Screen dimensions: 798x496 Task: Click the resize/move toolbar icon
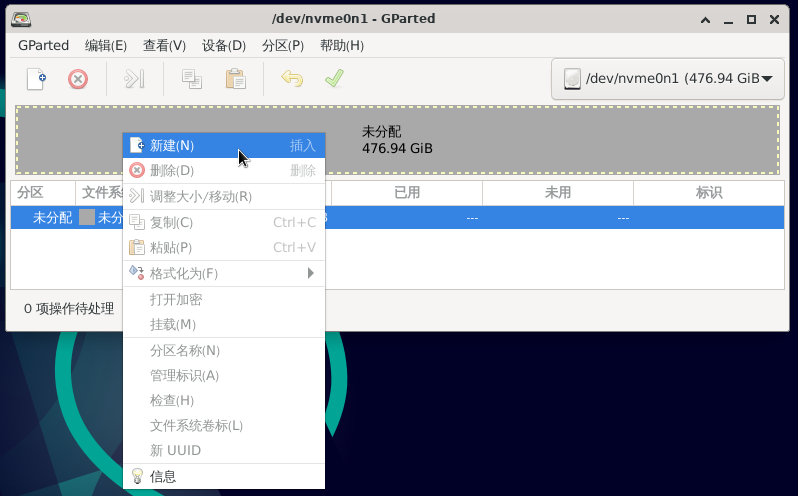click(135, 79)
